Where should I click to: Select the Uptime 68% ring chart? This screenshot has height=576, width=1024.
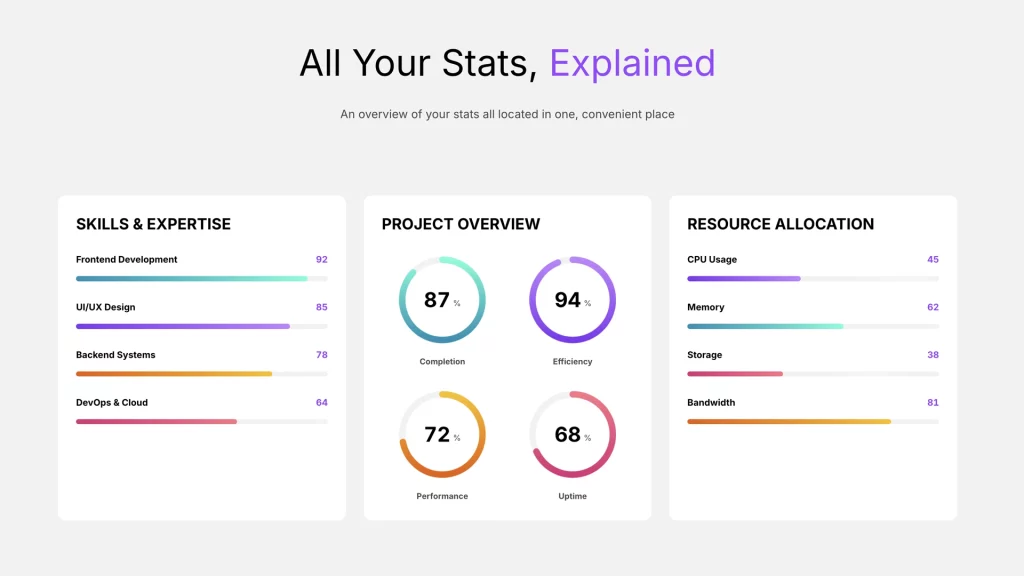click(572, 434)
